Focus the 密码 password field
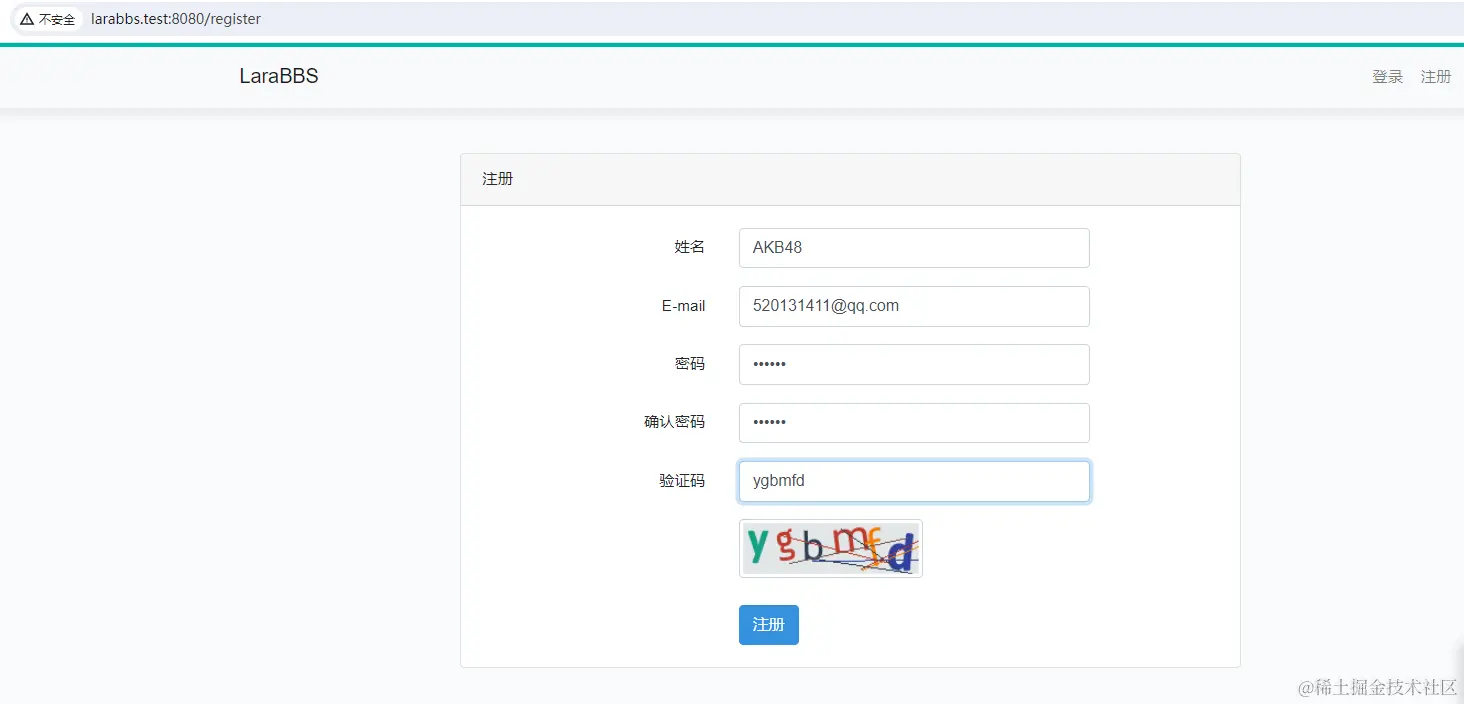Viewport: 1464px width, 704px height. coord(914,364)
